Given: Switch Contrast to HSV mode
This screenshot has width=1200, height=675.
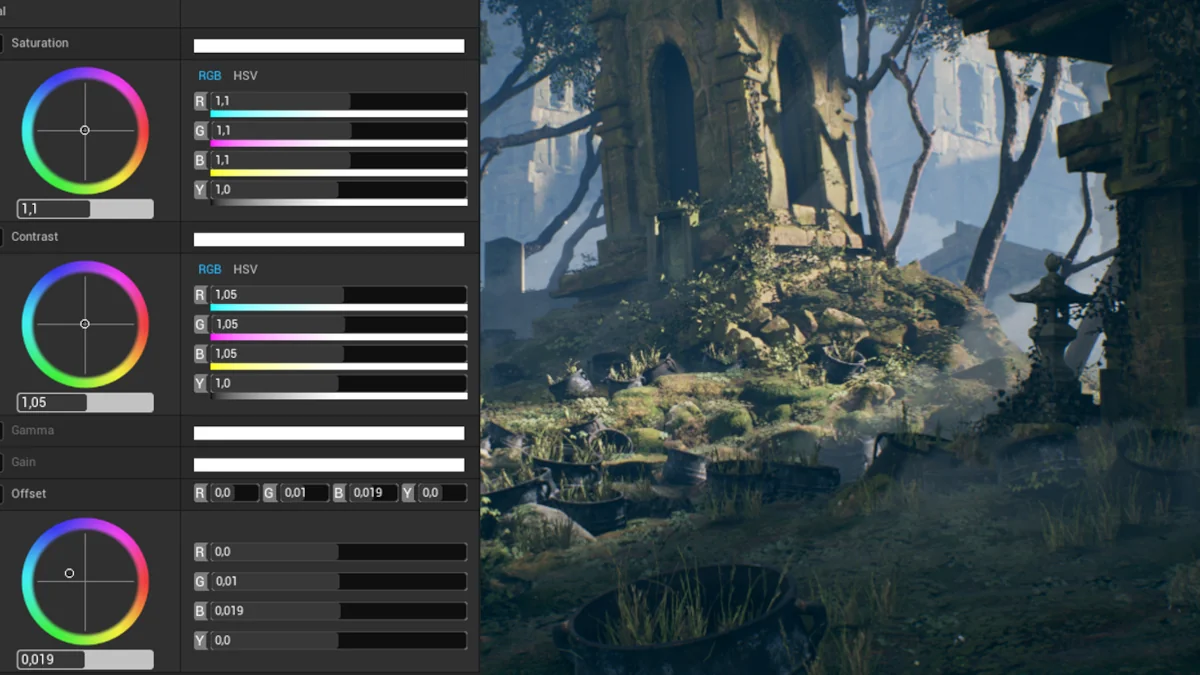Looking at the screenshot, I should click(x=245, y=270).
